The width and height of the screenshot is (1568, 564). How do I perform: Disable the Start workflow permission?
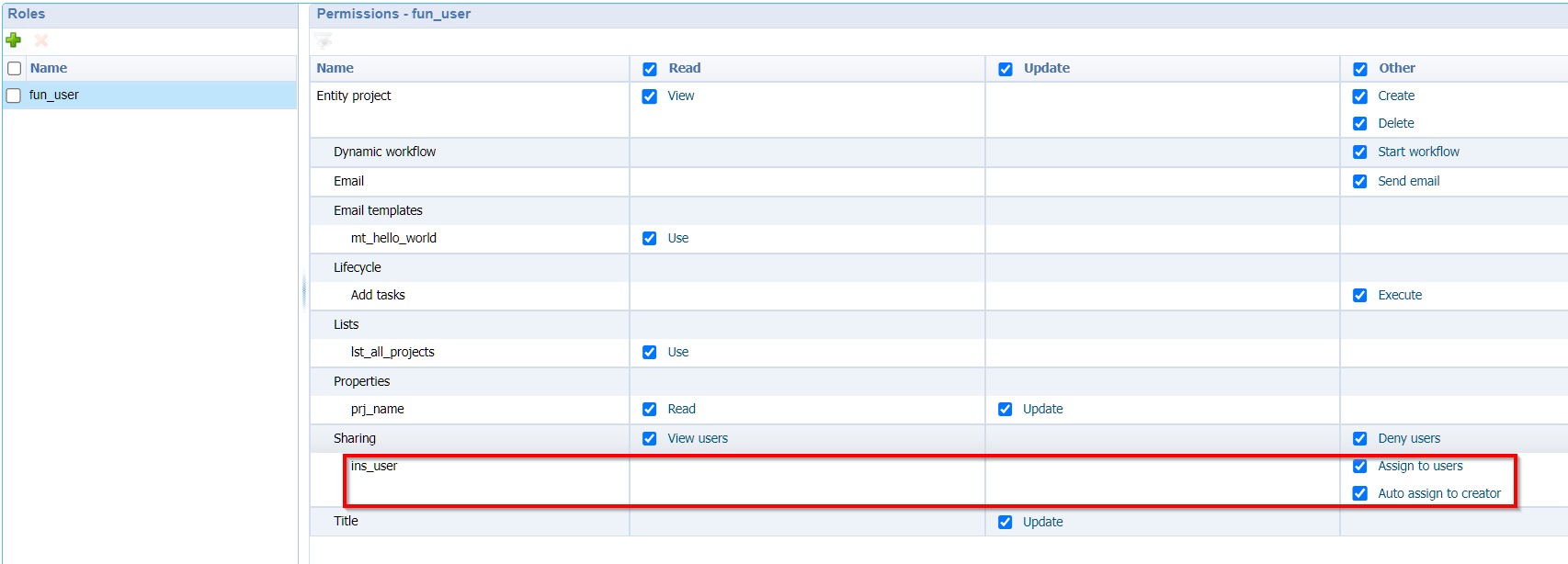pos(1360,152)
